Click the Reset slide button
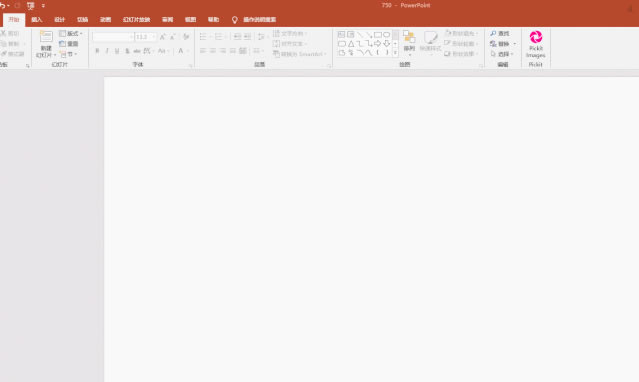Image resolution: width=639 pixels, height=382 pixels. click(x=68, y=44)
